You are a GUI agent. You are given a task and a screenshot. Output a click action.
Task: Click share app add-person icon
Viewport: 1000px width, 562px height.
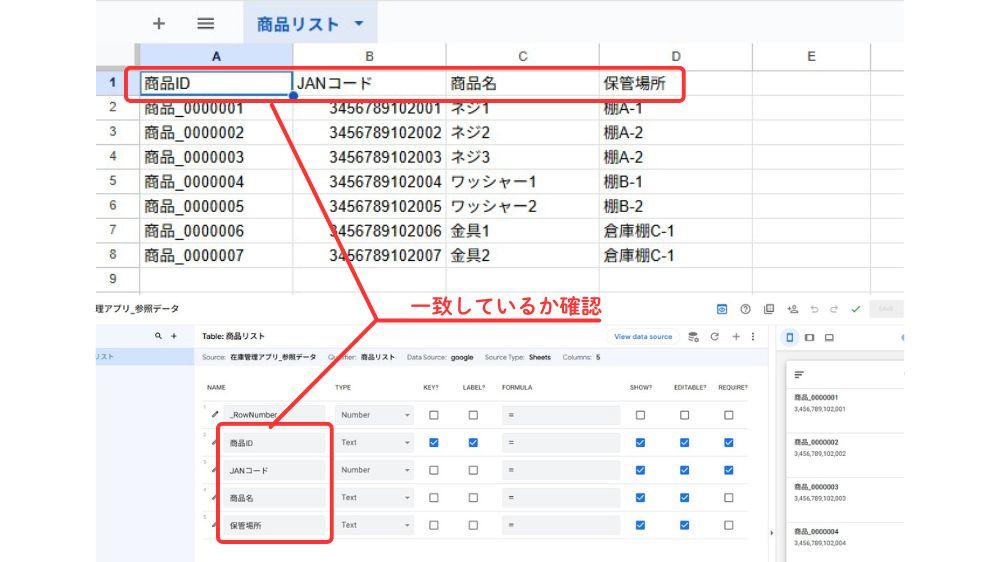click(793, 309)
